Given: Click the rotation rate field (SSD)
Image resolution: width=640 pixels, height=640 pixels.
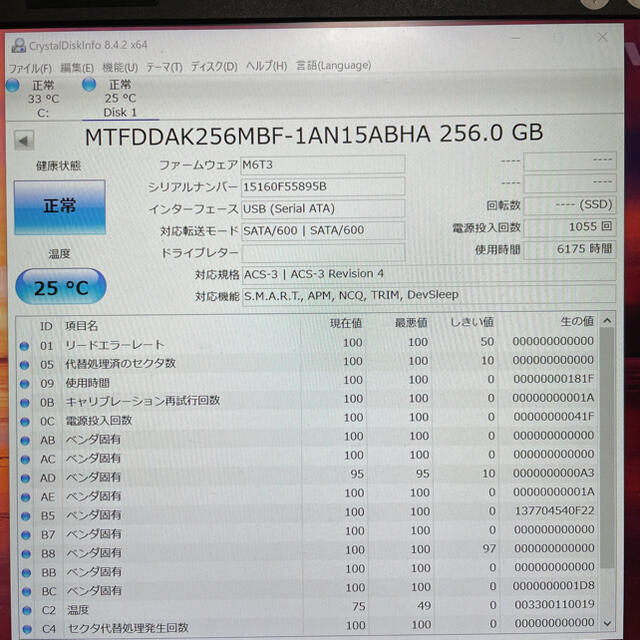Looking at the screenshot, I should 570,205.
